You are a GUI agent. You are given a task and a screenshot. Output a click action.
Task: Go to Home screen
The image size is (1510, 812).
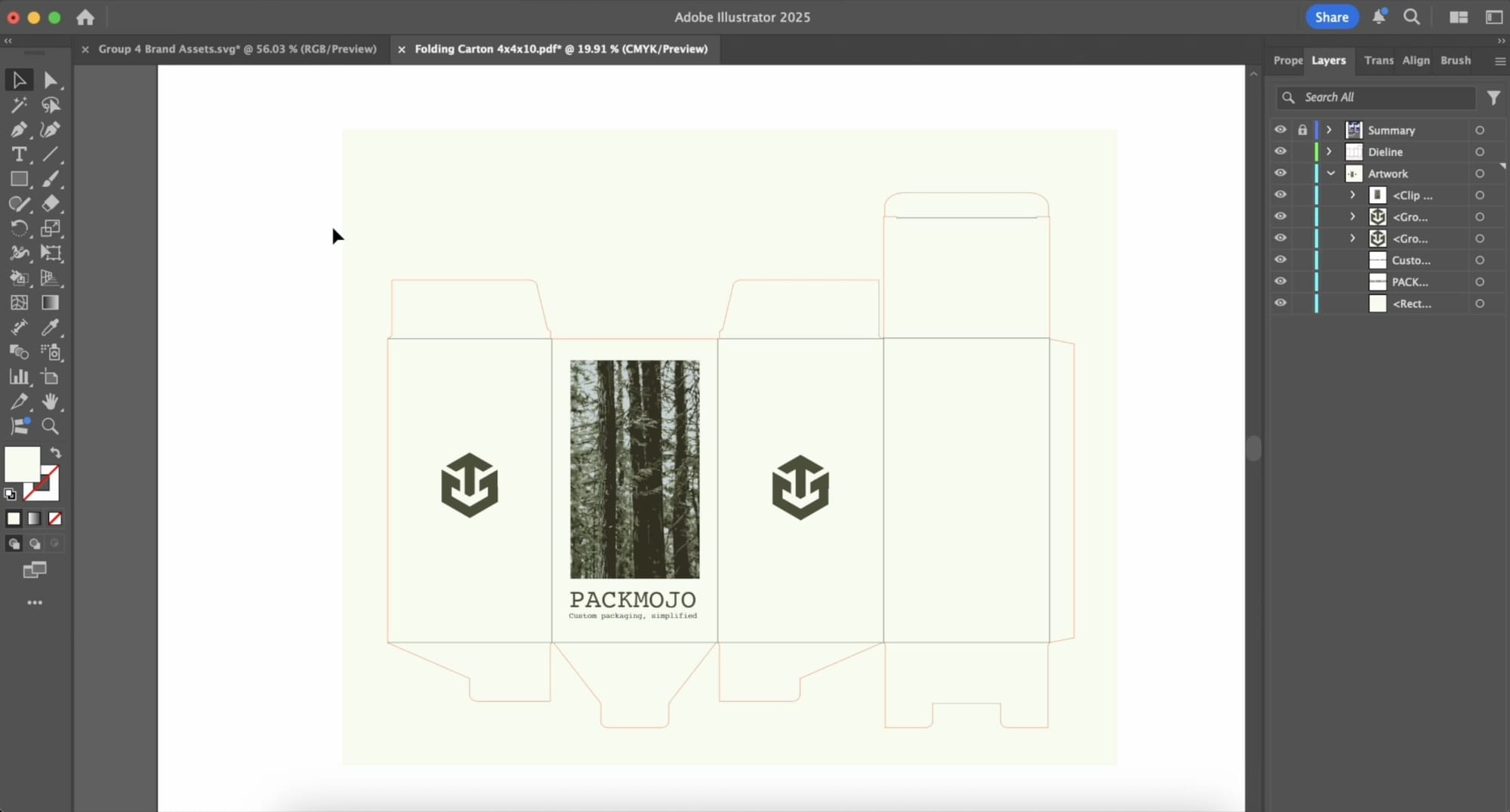85,17
